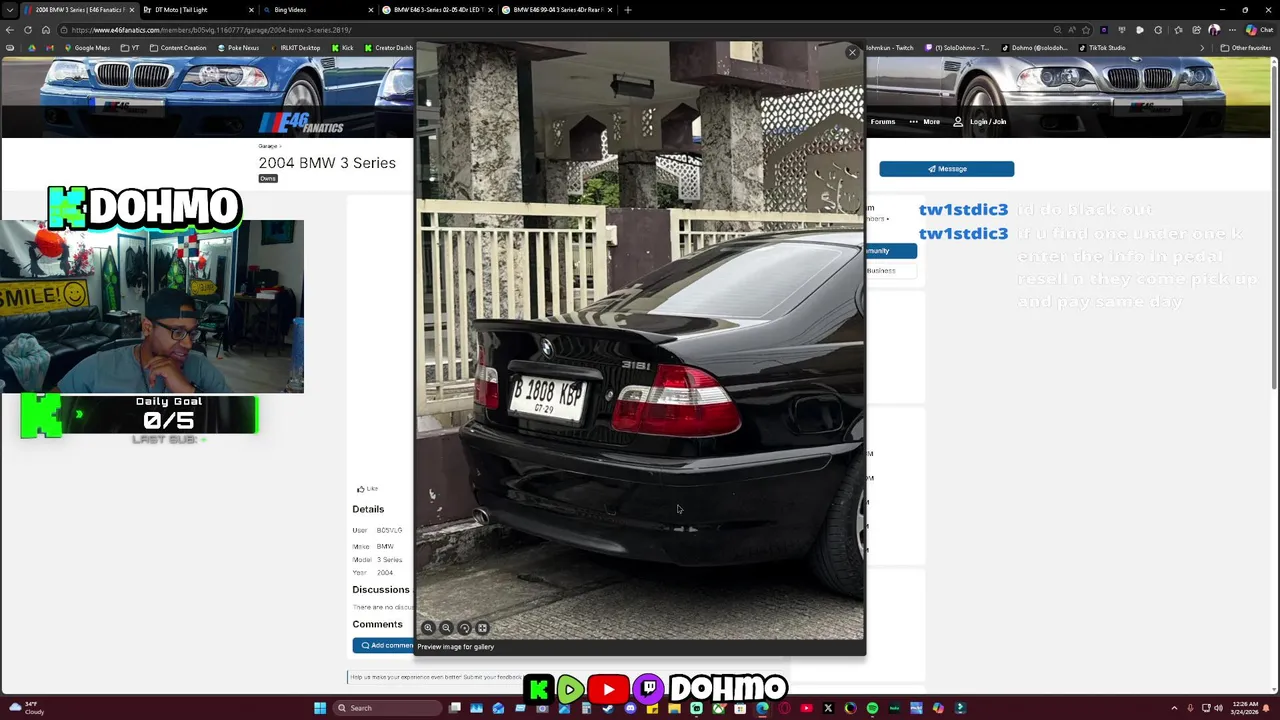Open the Content Creation bookmark folder
This screenshot has width=1280, height=720.
click(x=178, y=48)
